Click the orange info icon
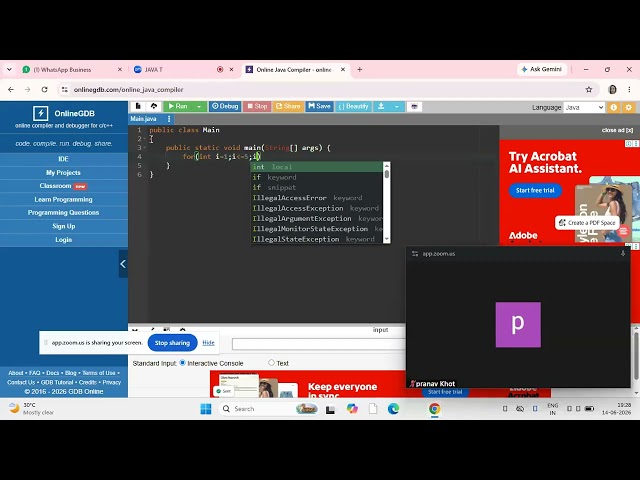Screen dimensions: 640x480 pos(613,107)
